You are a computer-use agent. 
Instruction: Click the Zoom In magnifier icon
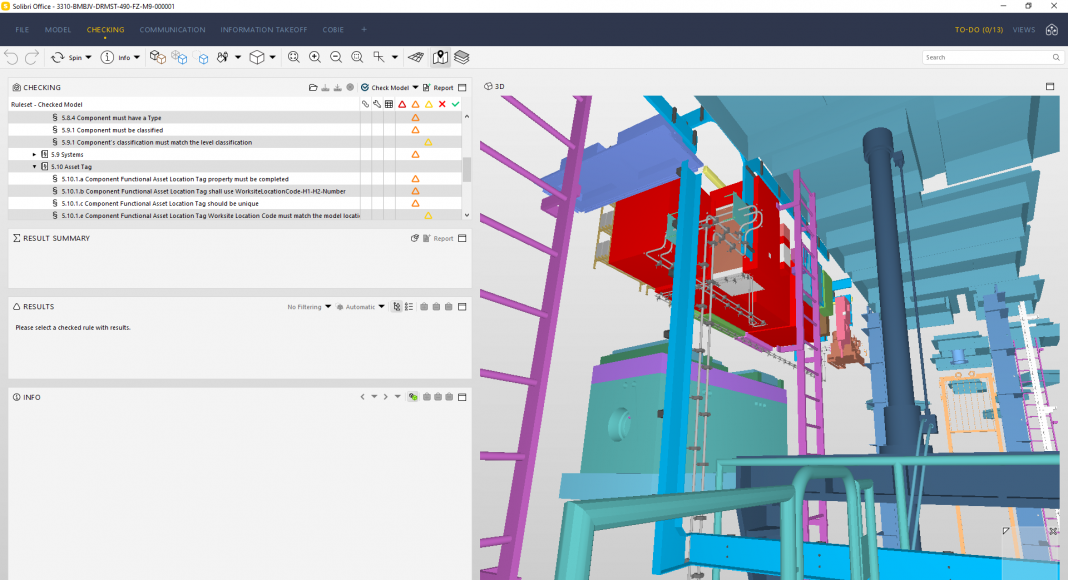(x=315, y=58)
